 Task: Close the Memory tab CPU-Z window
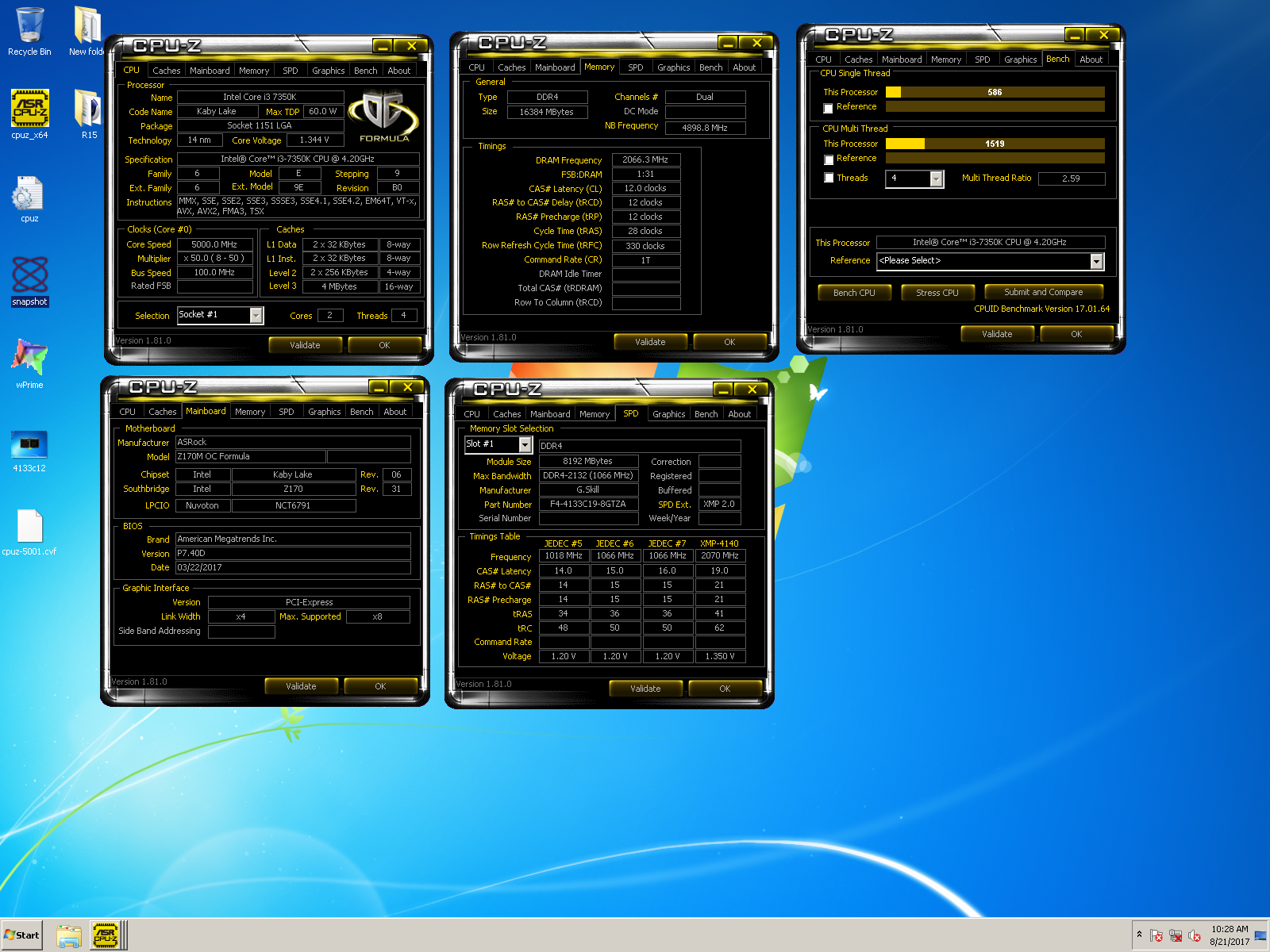756,43
